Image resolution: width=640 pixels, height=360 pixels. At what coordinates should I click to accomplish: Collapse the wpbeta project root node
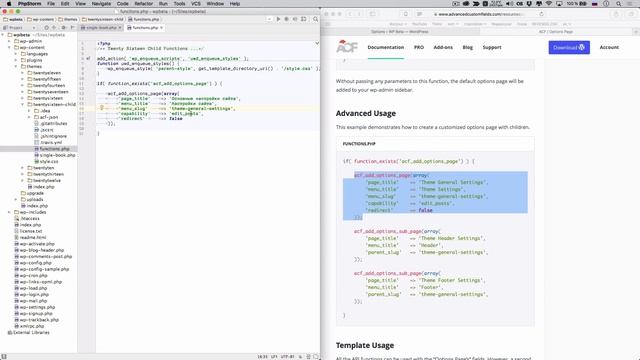pyautogui.click(x=3, y=35)
